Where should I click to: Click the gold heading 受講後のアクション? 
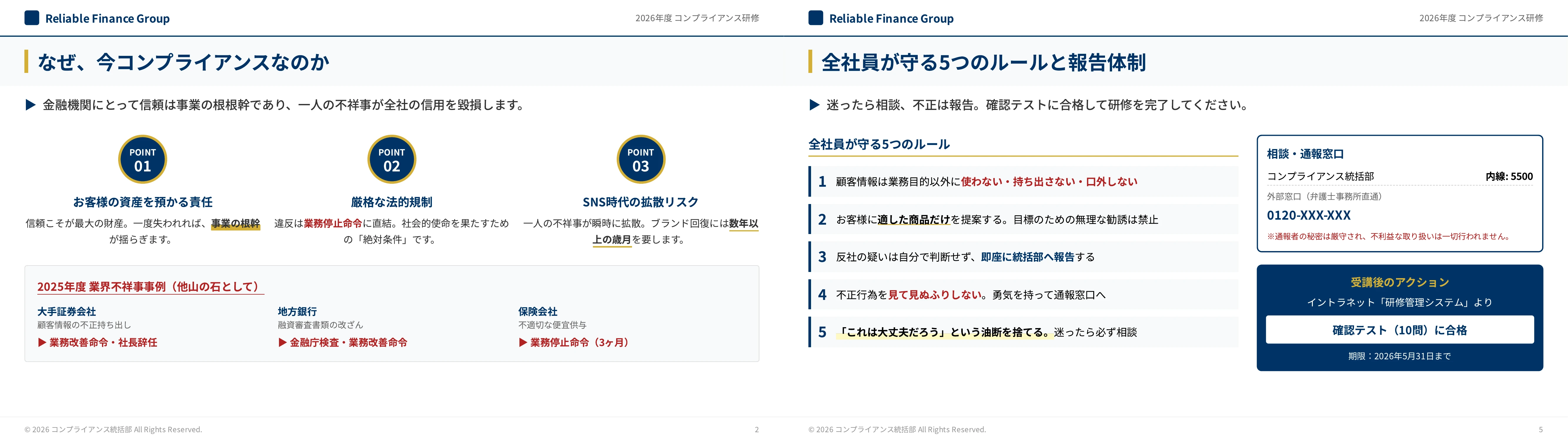(x=1399, y=282)
